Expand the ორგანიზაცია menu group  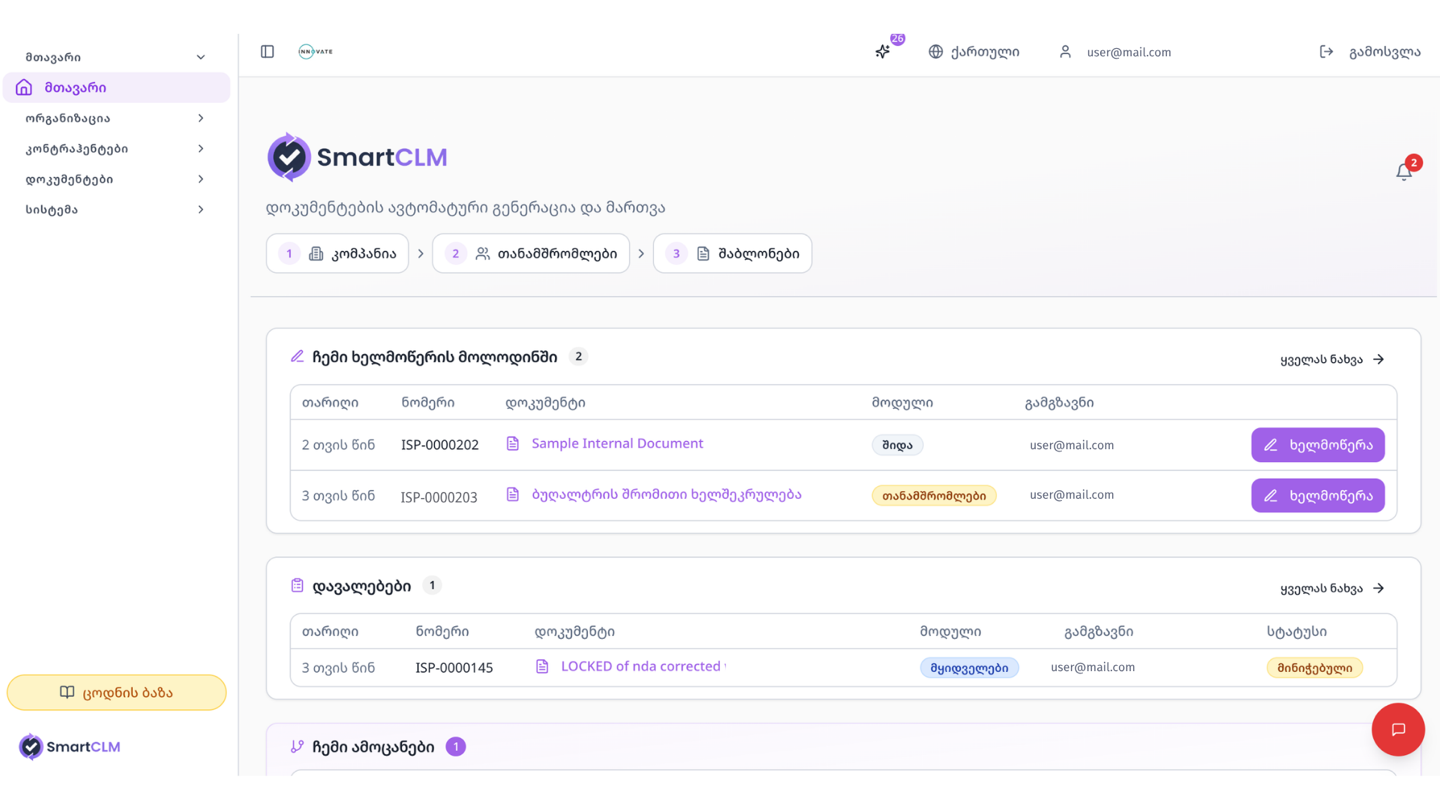point(116,118)
